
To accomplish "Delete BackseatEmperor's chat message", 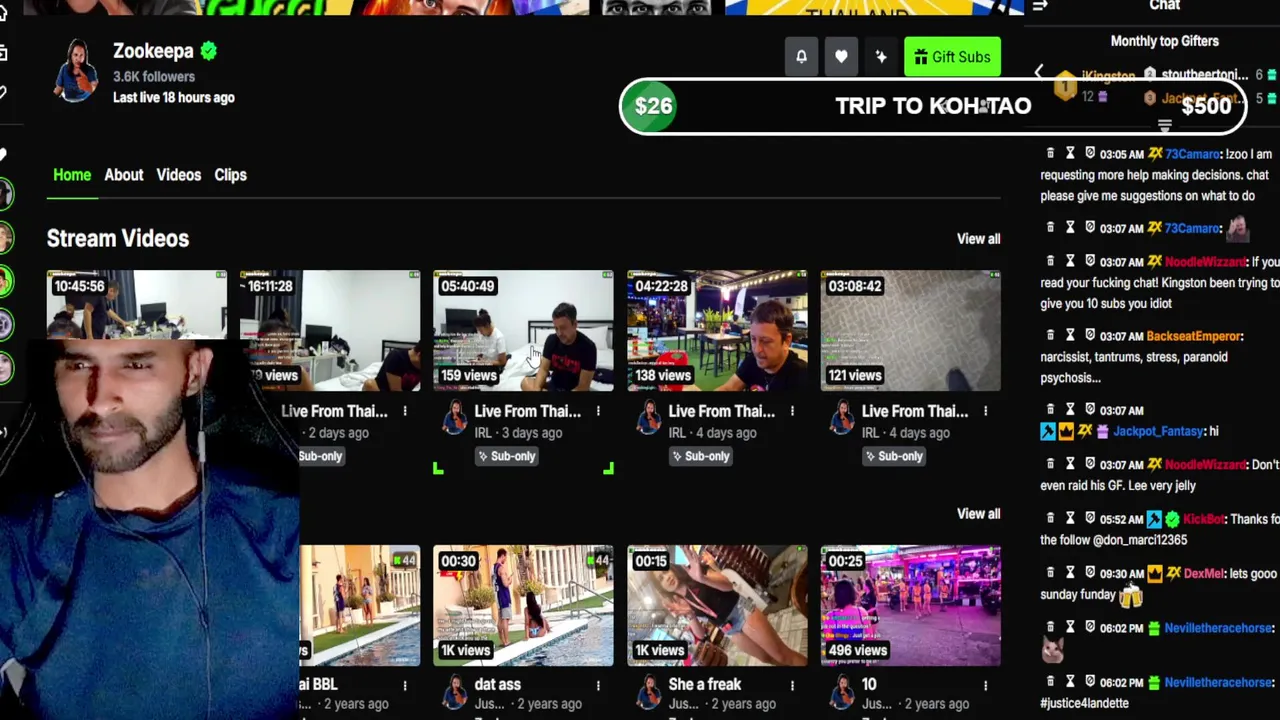I will (1050, 335).
